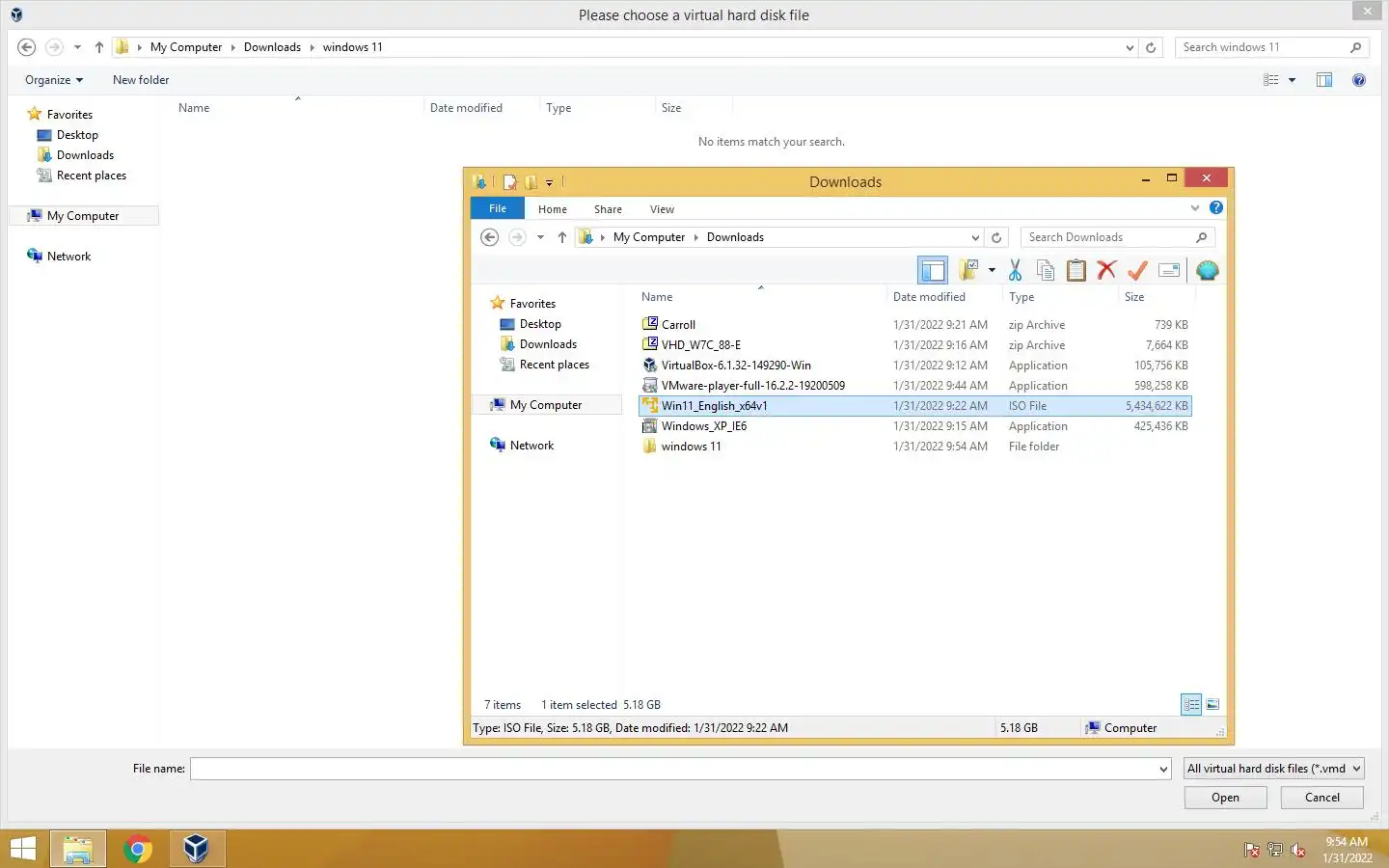
Task: Open the Share ribbon tab
Action: point(608,209)
